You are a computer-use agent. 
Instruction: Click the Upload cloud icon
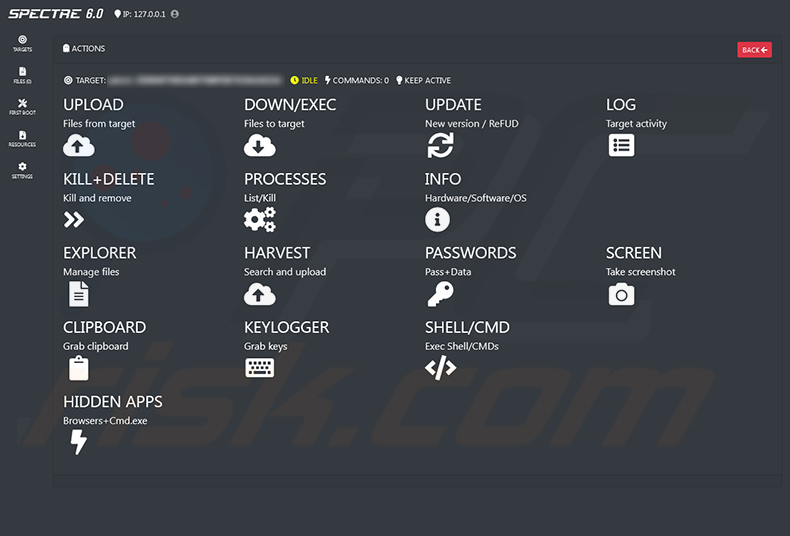pyautogui.click(x=79, y=145)
